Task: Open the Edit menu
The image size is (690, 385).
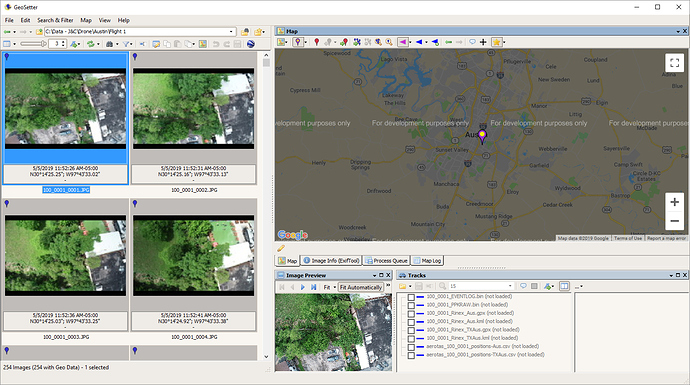Action: coord(26,20)
